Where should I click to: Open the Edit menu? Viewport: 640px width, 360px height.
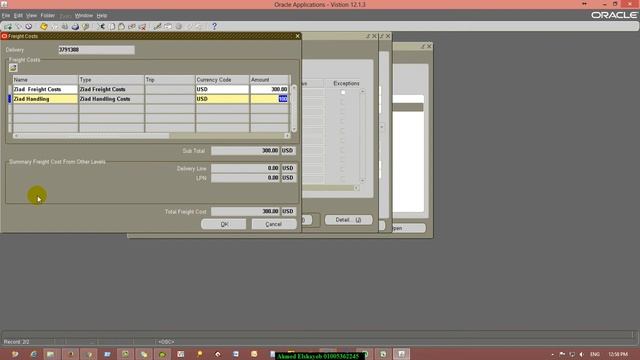pyautogui.click(x=18, y=16)
